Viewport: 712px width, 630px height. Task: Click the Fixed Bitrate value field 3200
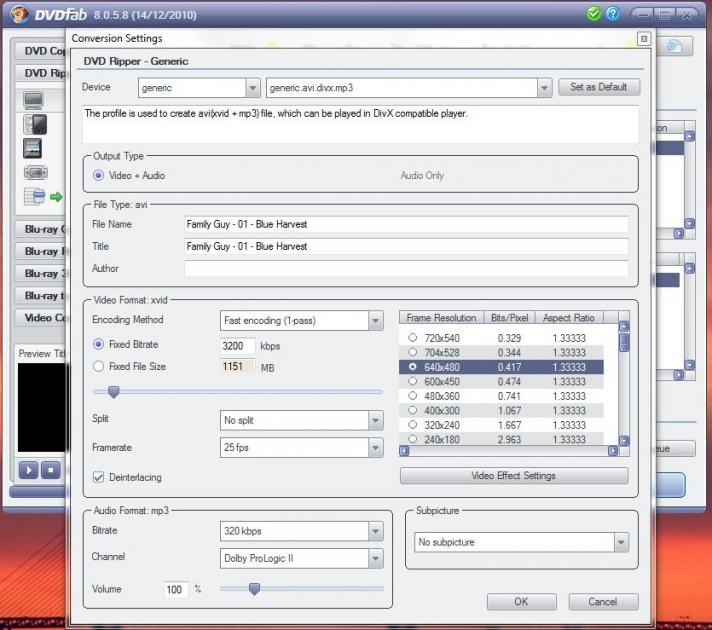(237, 346)
